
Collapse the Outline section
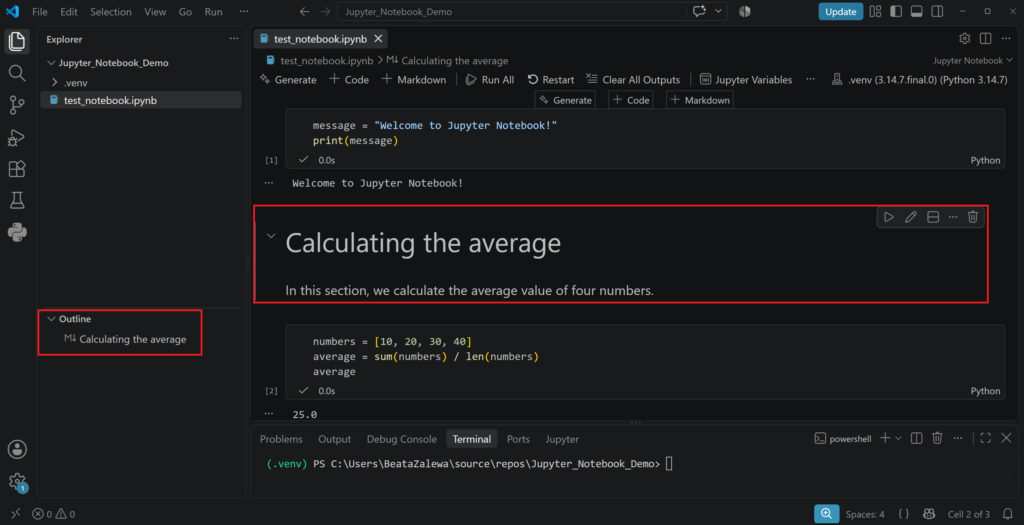coord(51,319)
